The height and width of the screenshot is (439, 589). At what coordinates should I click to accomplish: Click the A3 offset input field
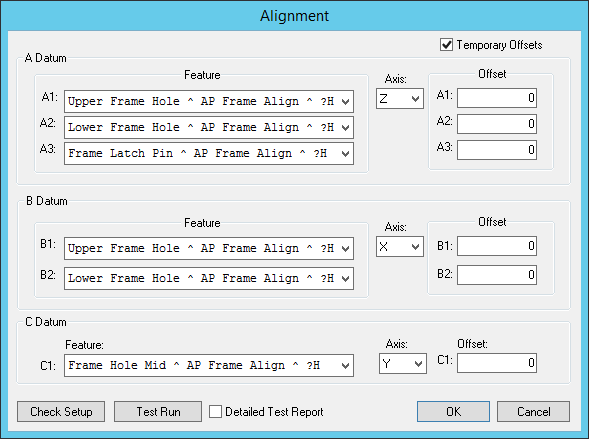(497, 150)
